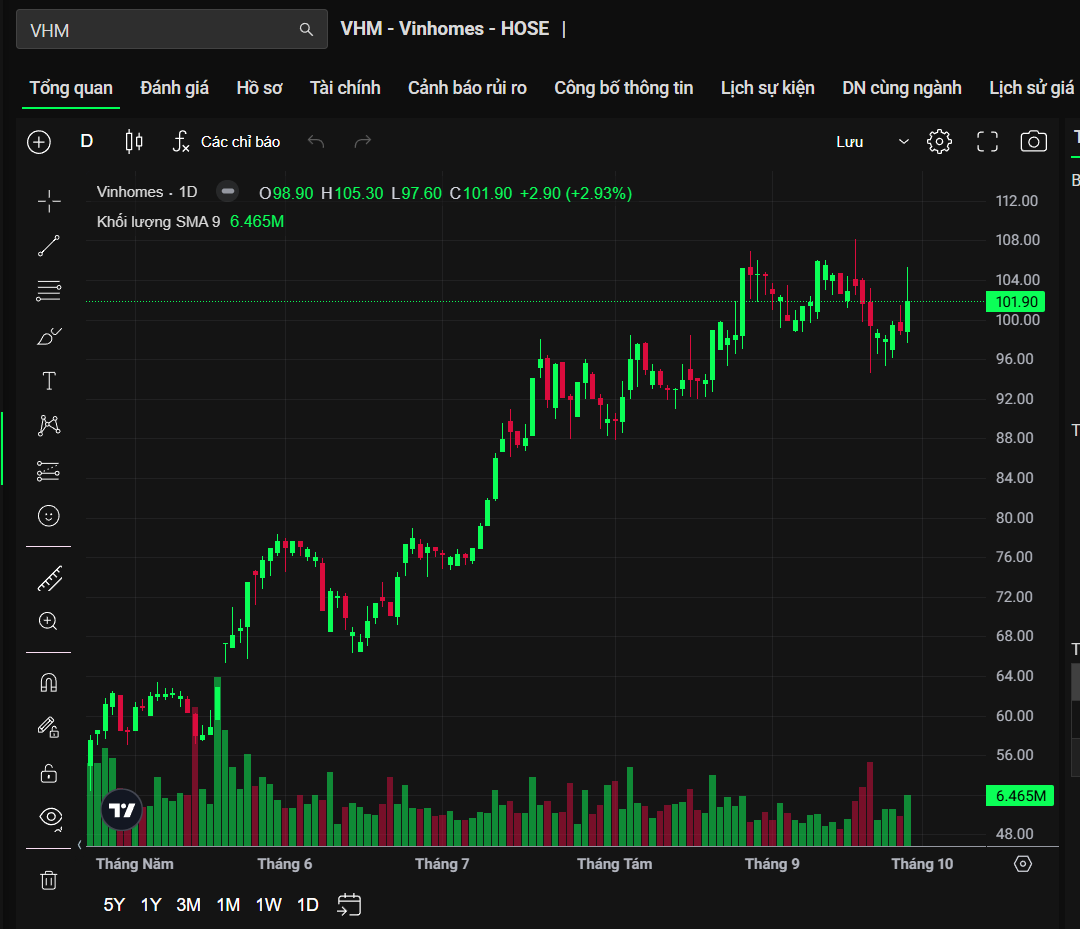Open Các chỉ báo indicators menu
Viewport: 1080px width, 929px height.
click(x=227, y=142)
